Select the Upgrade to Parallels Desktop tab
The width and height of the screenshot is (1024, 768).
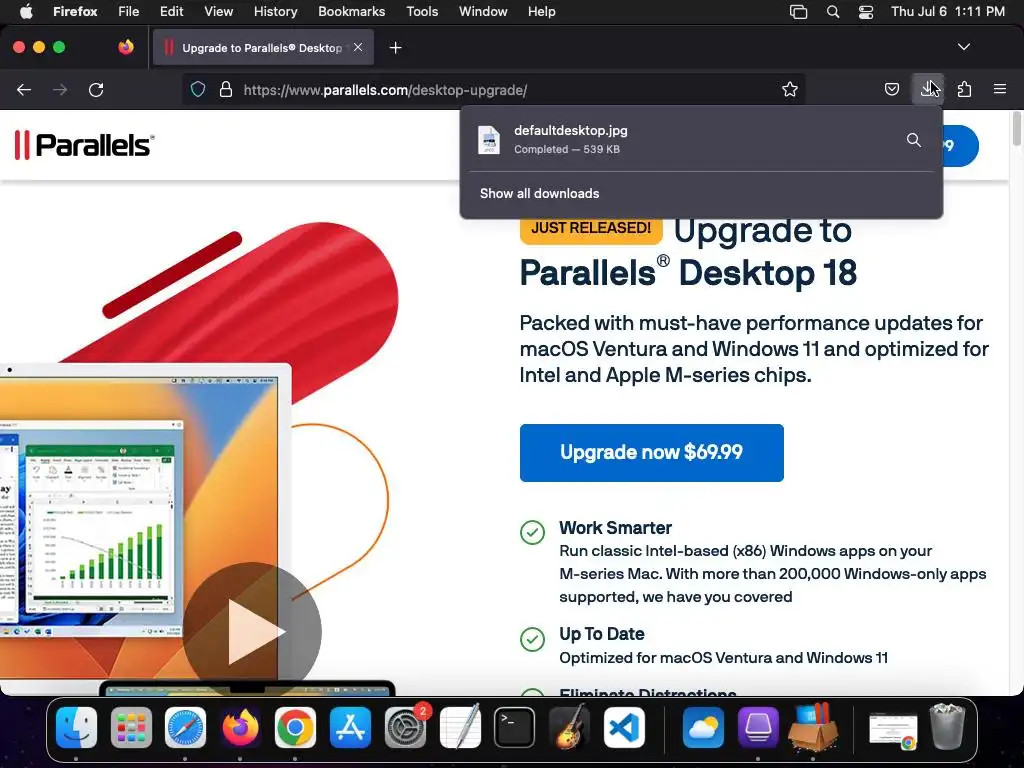pos(263,47)
